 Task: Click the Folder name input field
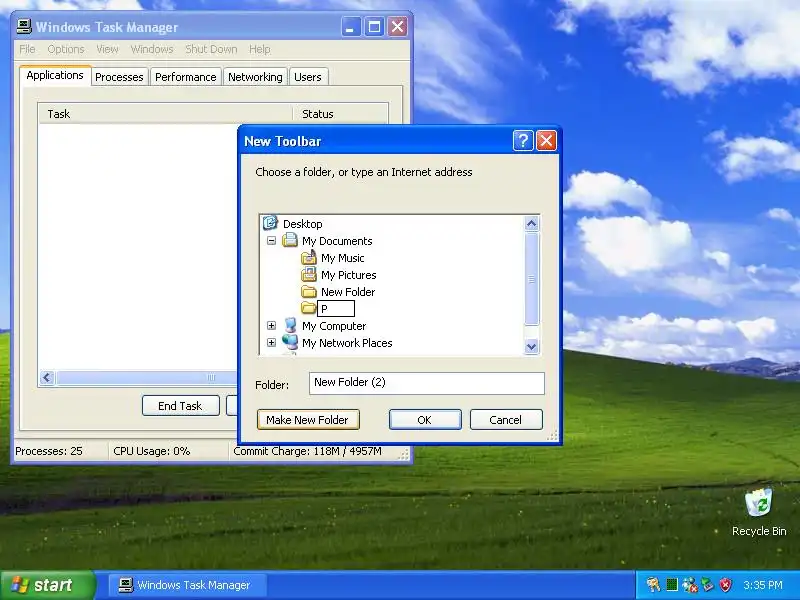click(x=427, y=383)
